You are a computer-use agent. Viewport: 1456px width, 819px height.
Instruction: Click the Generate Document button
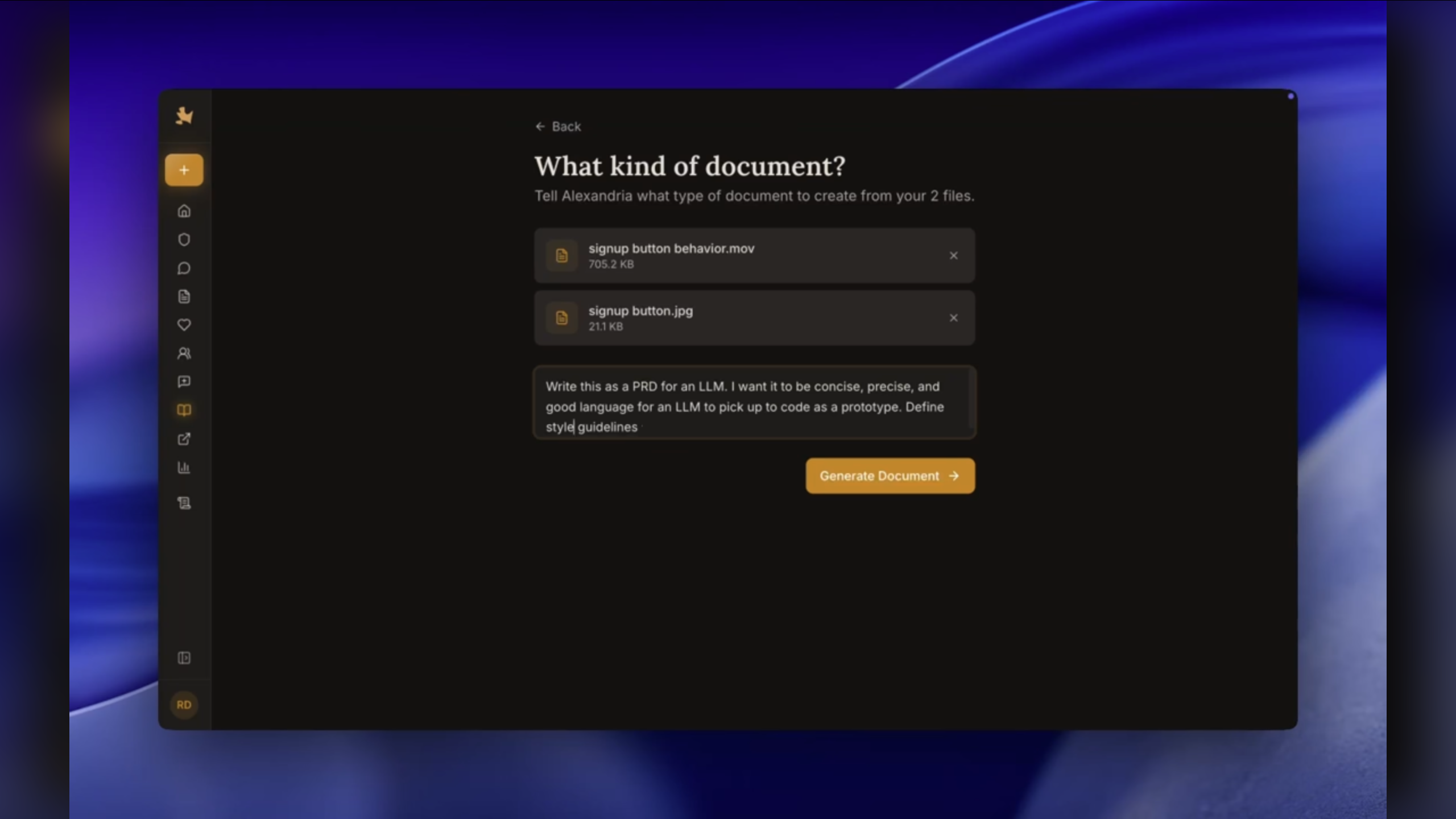890,475
